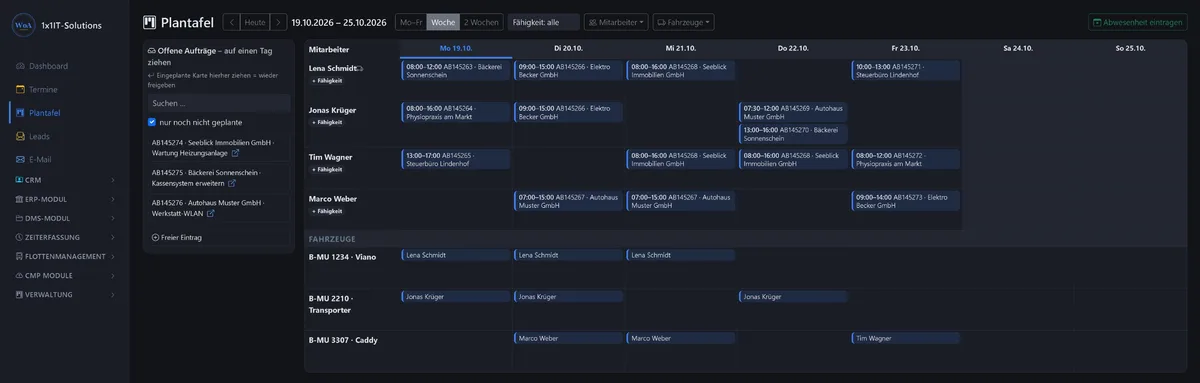
Task: Click the AB145274 Seeblick Immobilien open order
Action: coord(218,148)
